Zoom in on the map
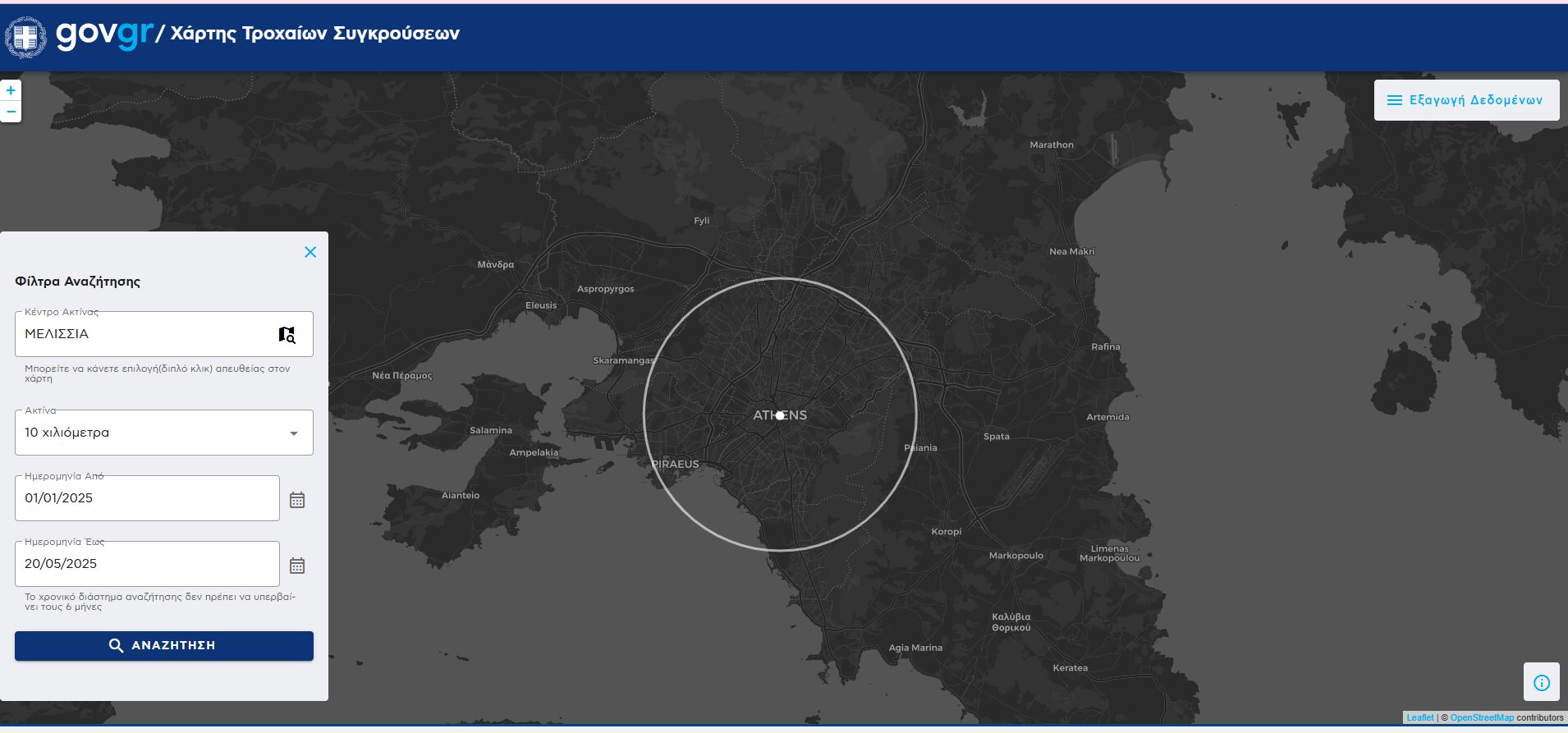The height and width of the screenshot is (733, 1568). 11,90
